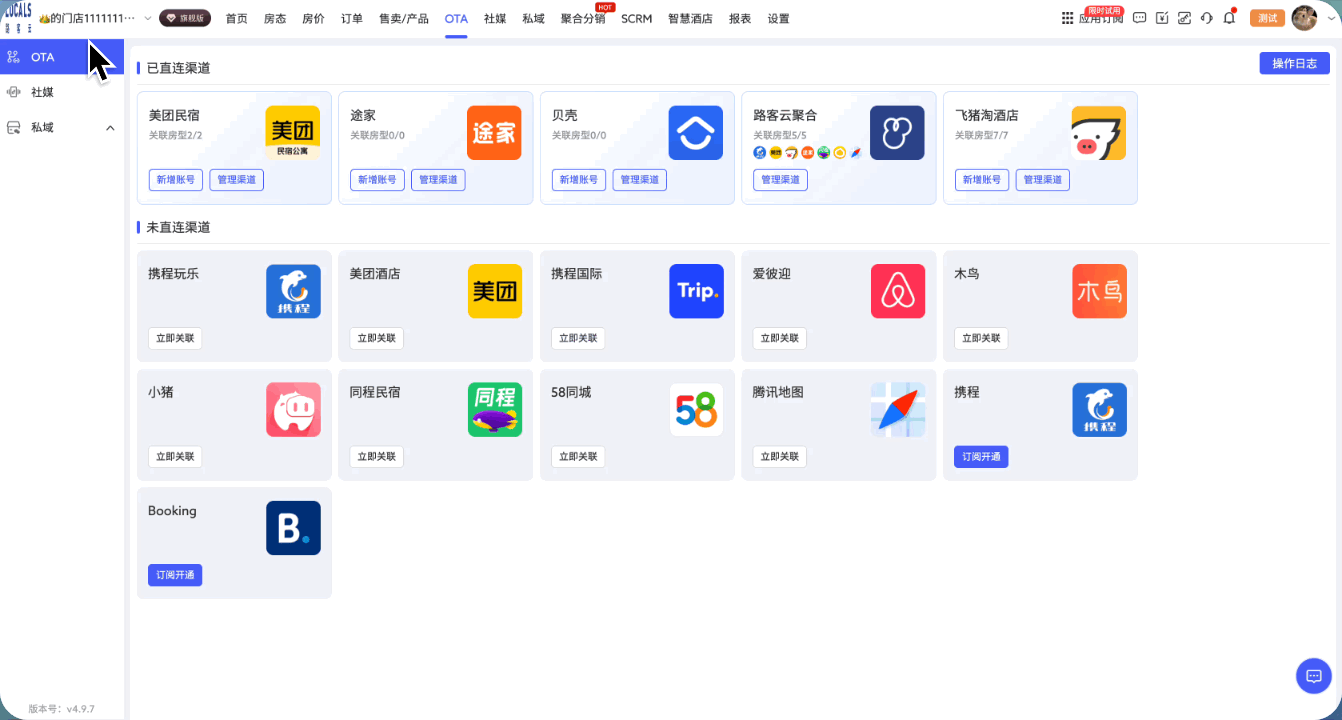
Task: Click 应用订购 in the header
Action: (x=1100, y=18)
